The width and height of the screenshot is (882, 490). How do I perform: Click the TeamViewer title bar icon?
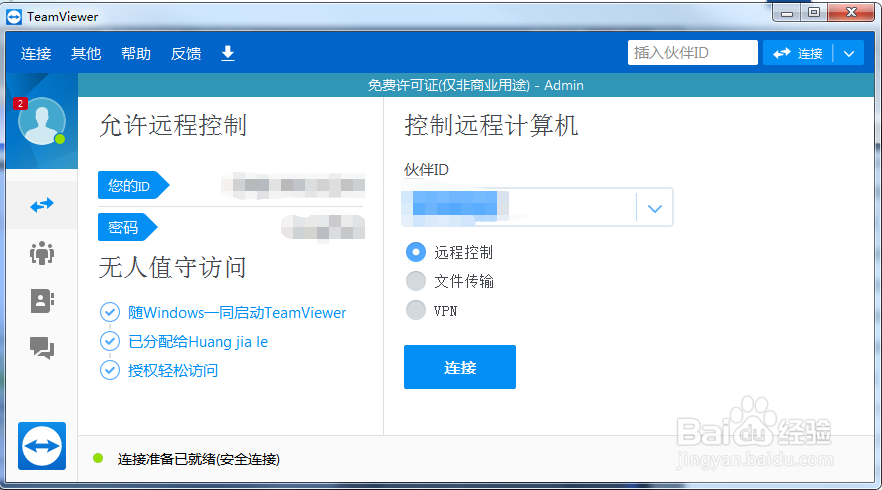pos(14,17)
